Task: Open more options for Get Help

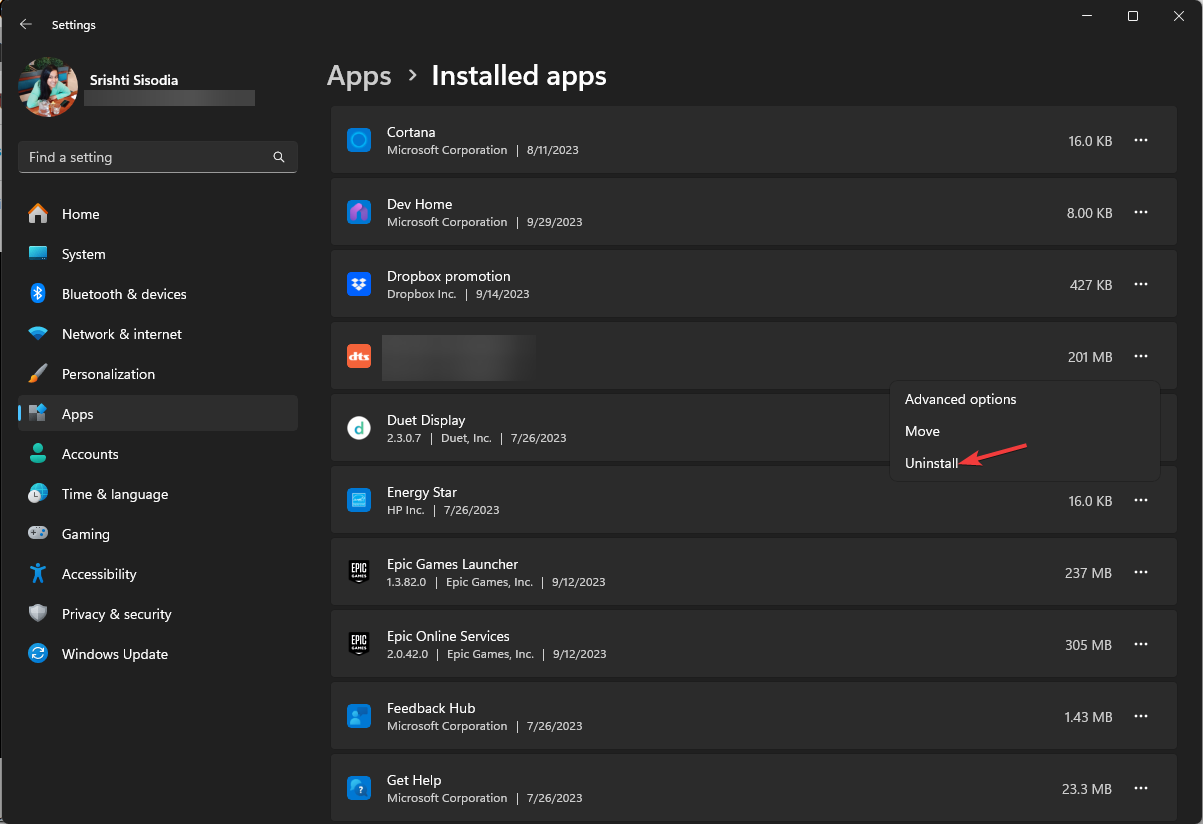Action: coord(1141,789)
